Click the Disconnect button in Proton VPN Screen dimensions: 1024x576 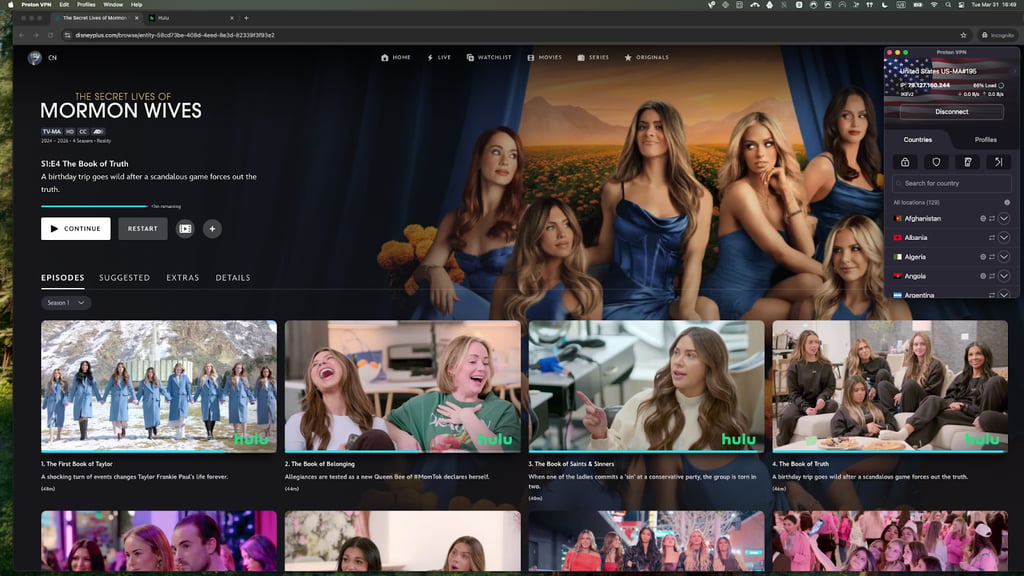(952, 112)
